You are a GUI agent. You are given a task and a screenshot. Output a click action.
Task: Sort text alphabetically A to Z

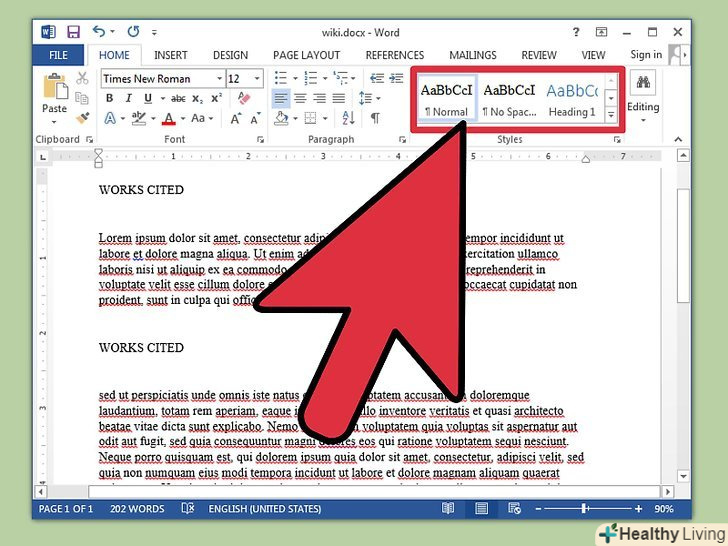[x=348, y=118]
